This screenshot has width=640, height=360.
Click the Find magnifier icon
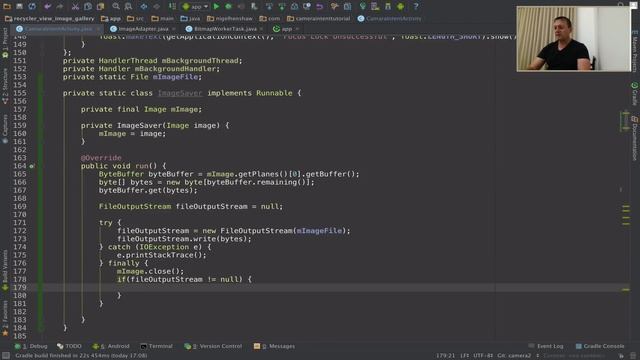click(116, 6)
